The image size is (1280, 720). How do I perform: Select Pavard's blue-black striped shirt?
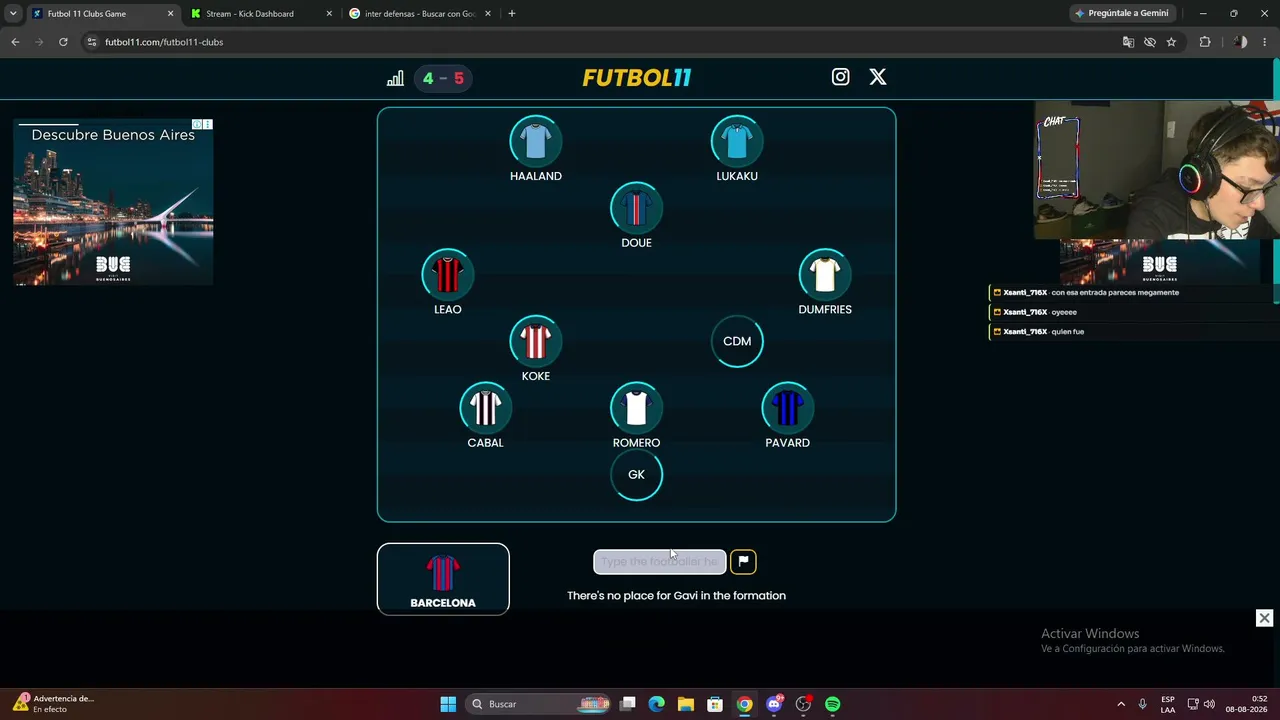coord(787,408)
